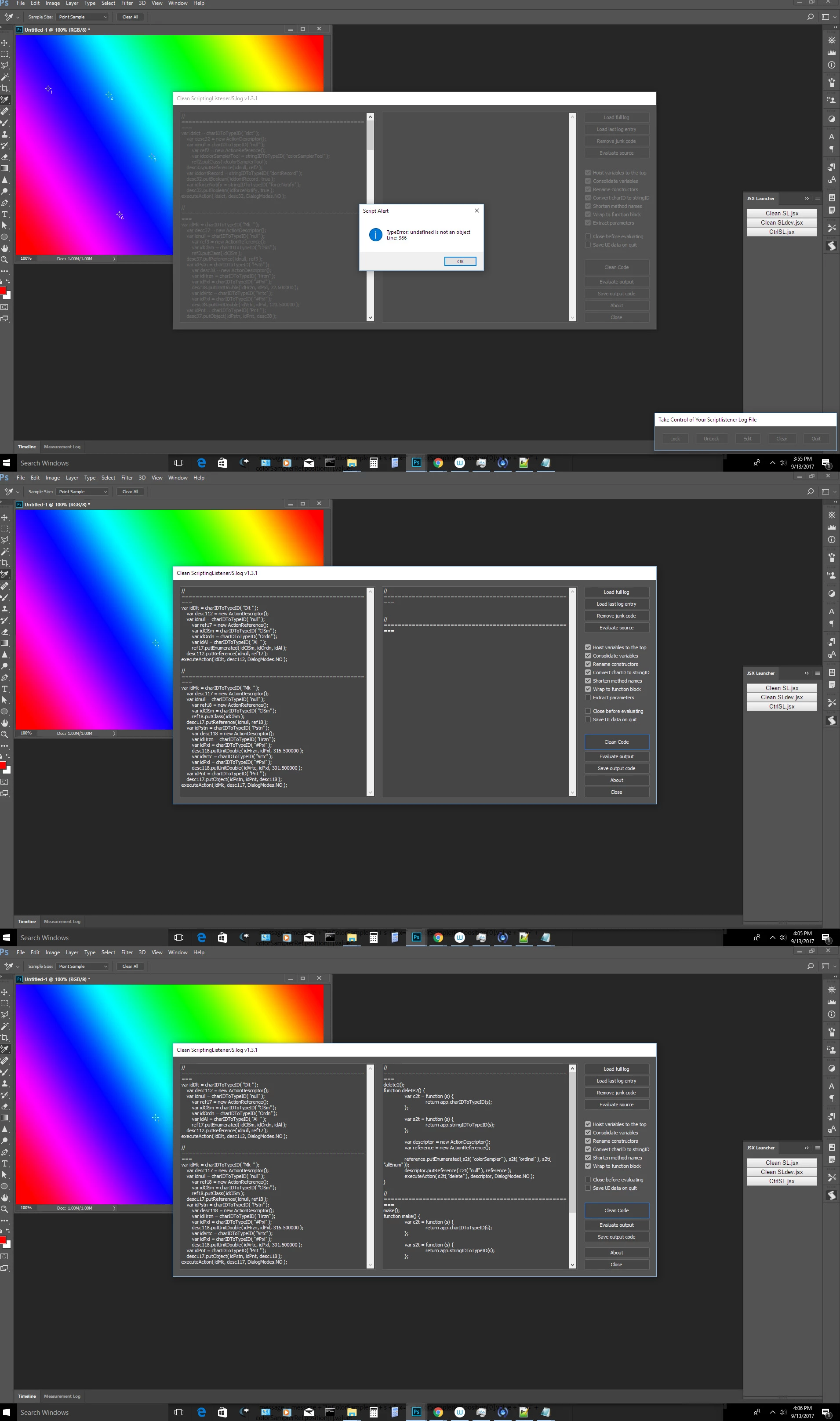Open Sample Size dropdown in top screenshot
Screen dimensions: 840x1421
point(82,17)
